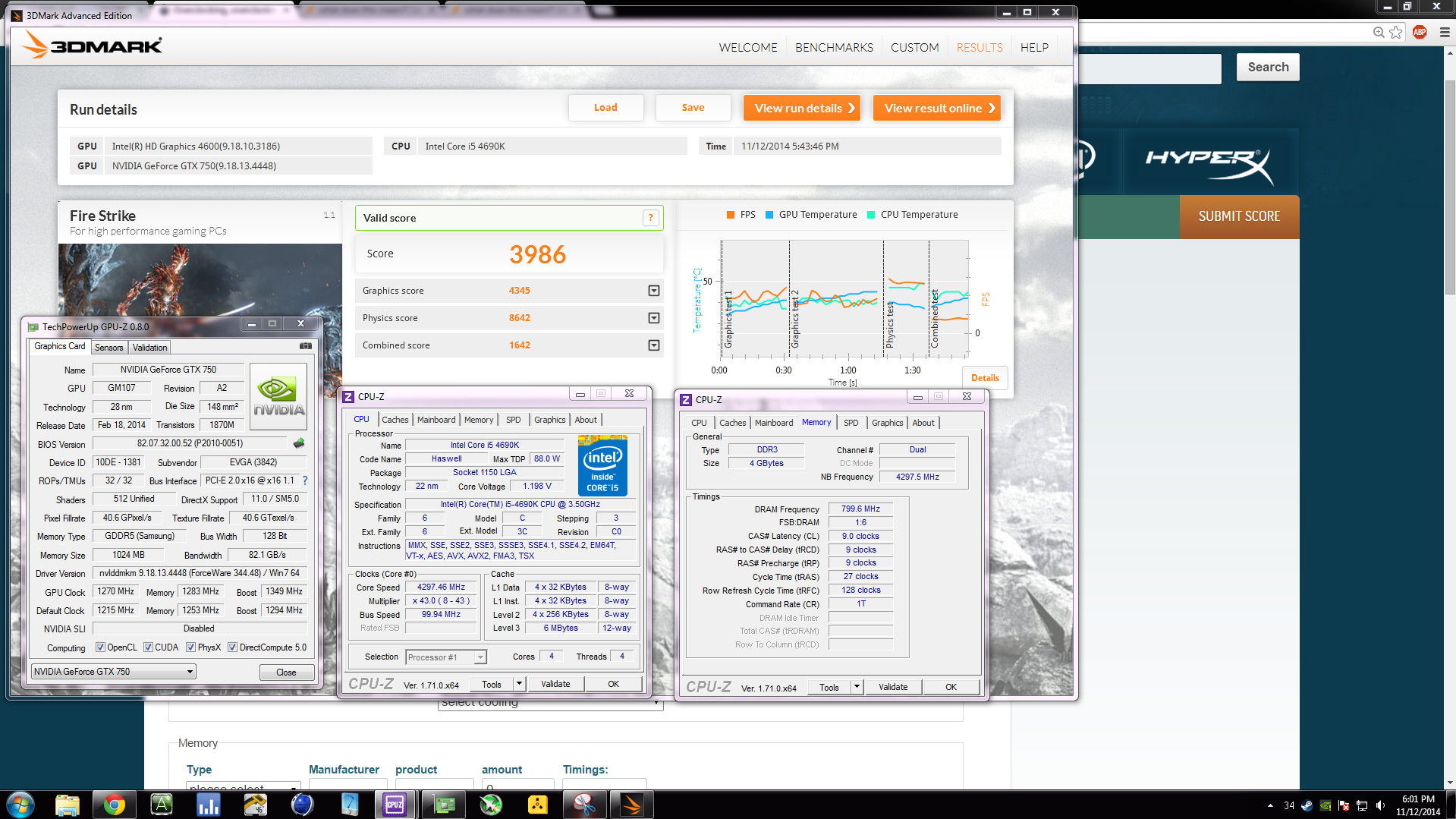Switch to Chrome in the taskbar

tap(115, 805)
